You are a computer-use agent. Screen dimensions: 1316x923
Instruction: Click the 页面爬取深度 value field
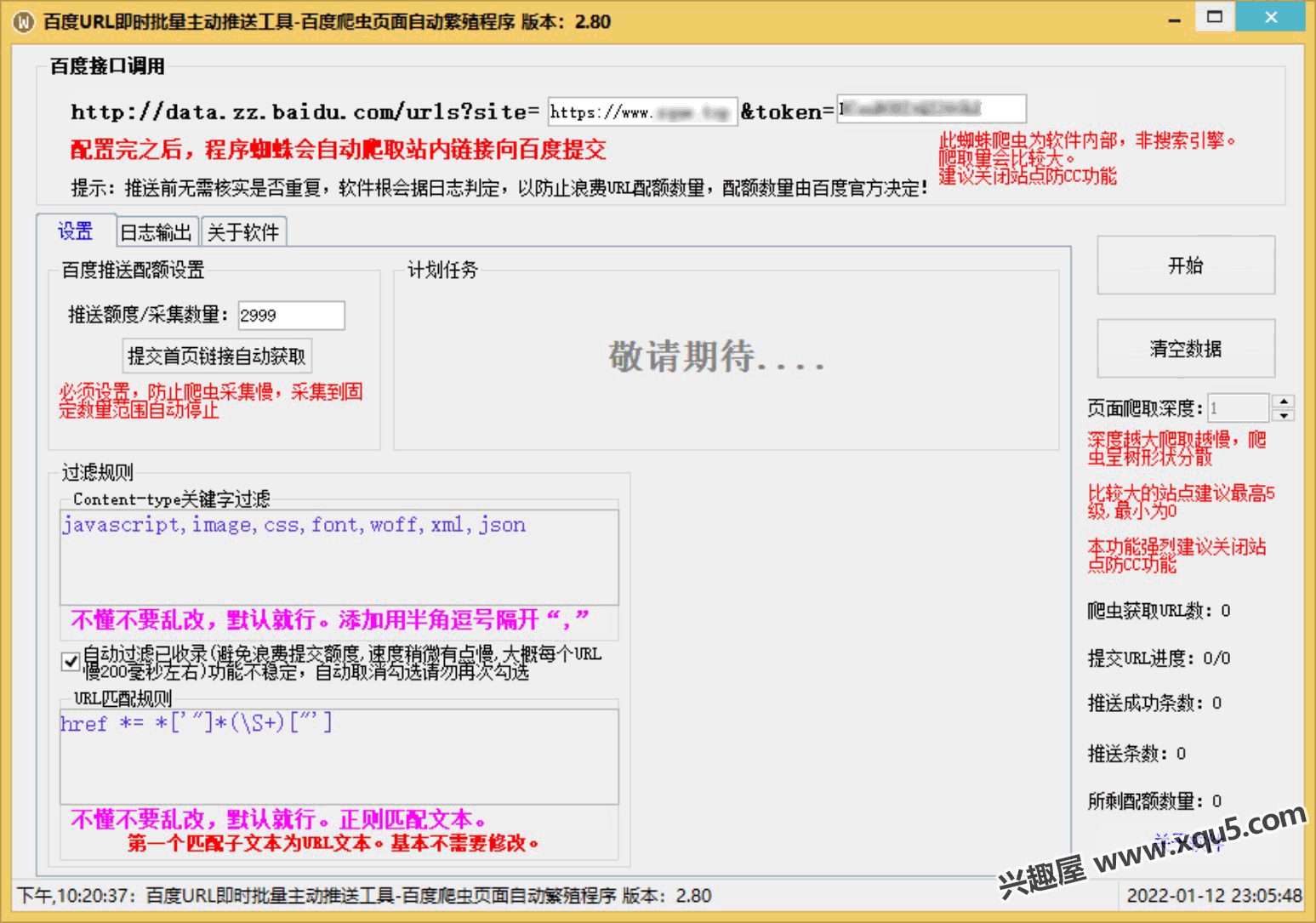1239,408
